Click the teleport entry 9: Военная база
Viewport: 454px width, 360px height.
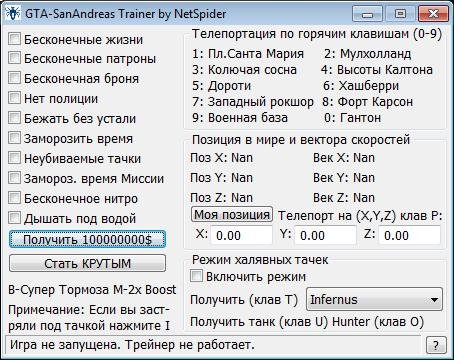point(240,118)
